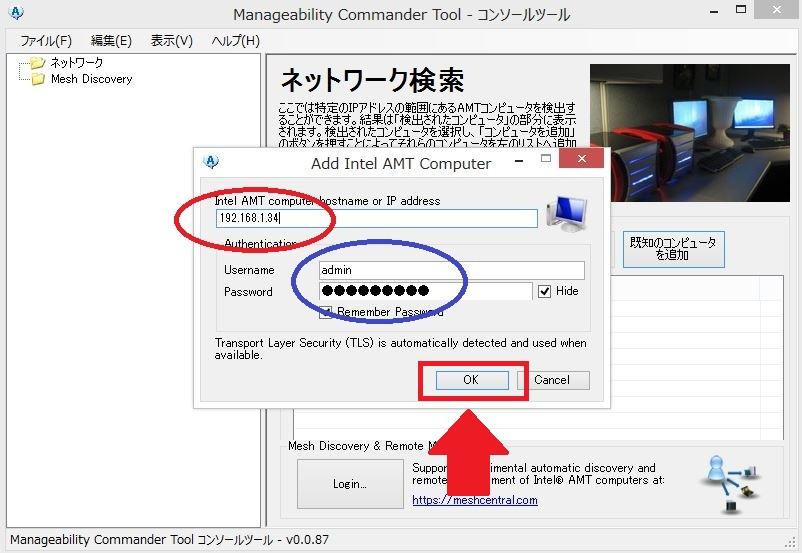Screen dimensions: 802x553
Task: Click the Transport Layer Security notice text
Action: pos(400,348)
